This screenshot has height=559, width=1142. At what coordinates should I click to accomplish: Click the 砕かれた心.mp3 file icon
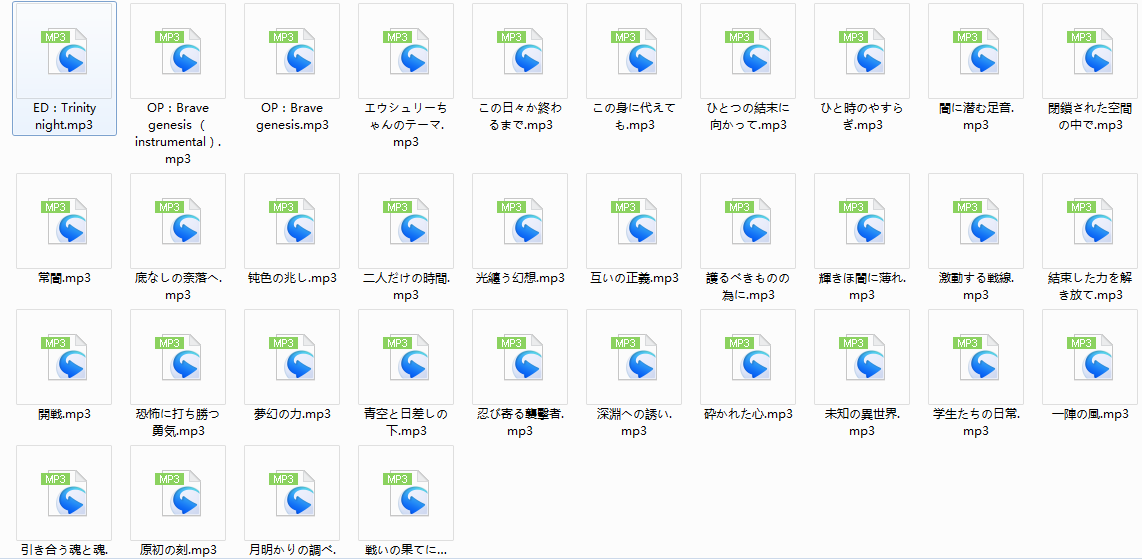pos(748,357)
